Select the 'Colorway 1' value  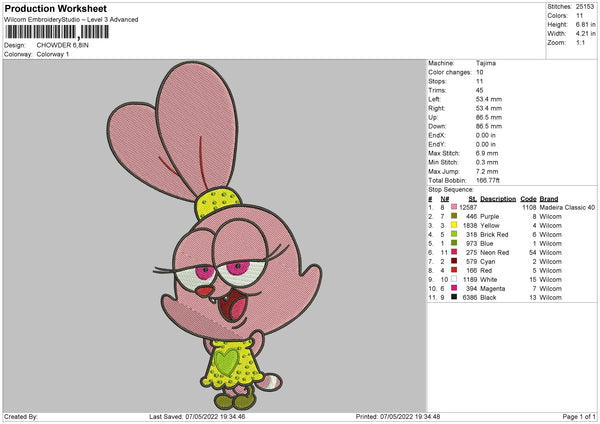click(53, 54)
